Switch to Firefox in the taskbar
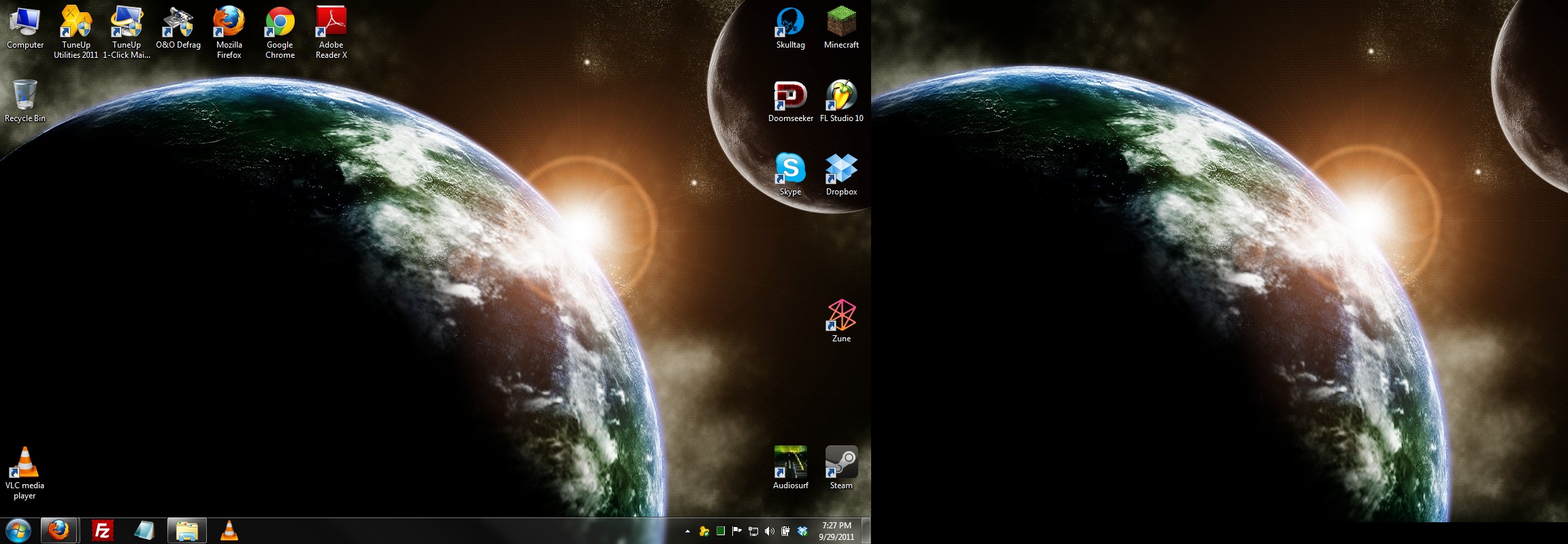This screenshot has width=1568, height=544. (59, 530)
